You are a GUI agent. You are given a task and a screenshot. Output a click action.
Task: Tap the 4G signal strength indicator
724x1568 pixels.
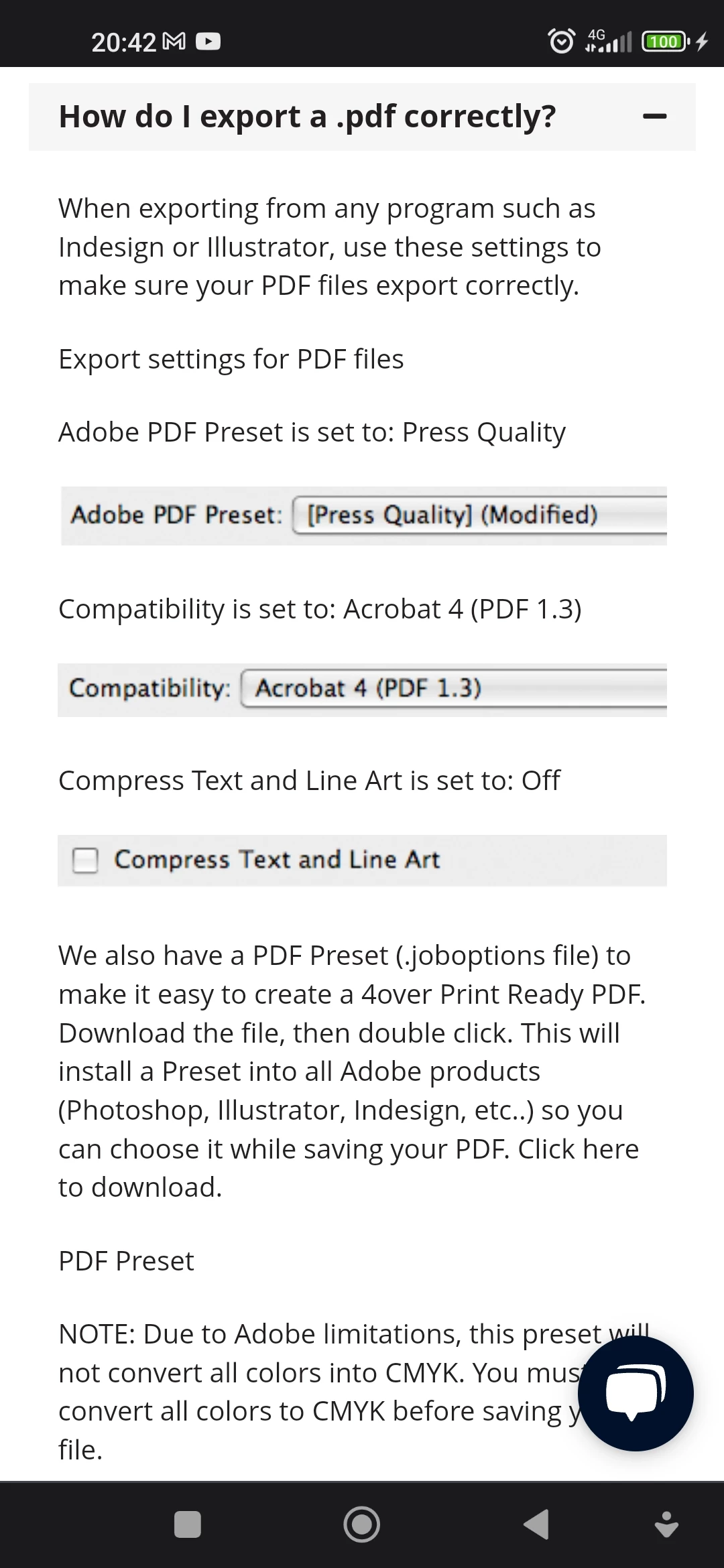point(608,41)
